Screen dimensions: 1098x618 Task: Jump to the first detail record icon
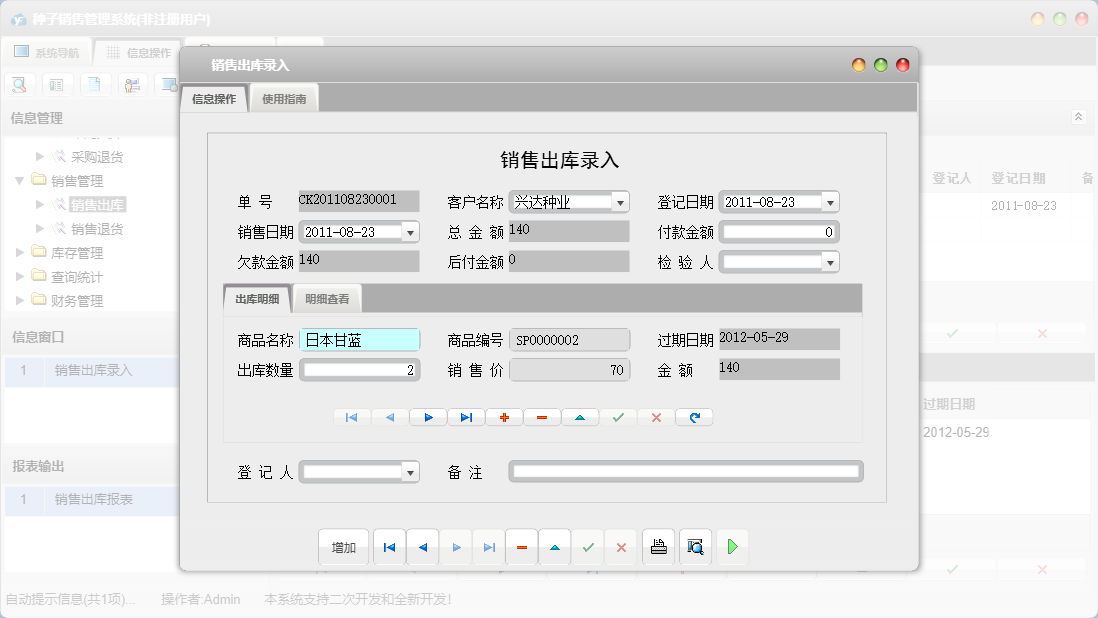(351, 417)
